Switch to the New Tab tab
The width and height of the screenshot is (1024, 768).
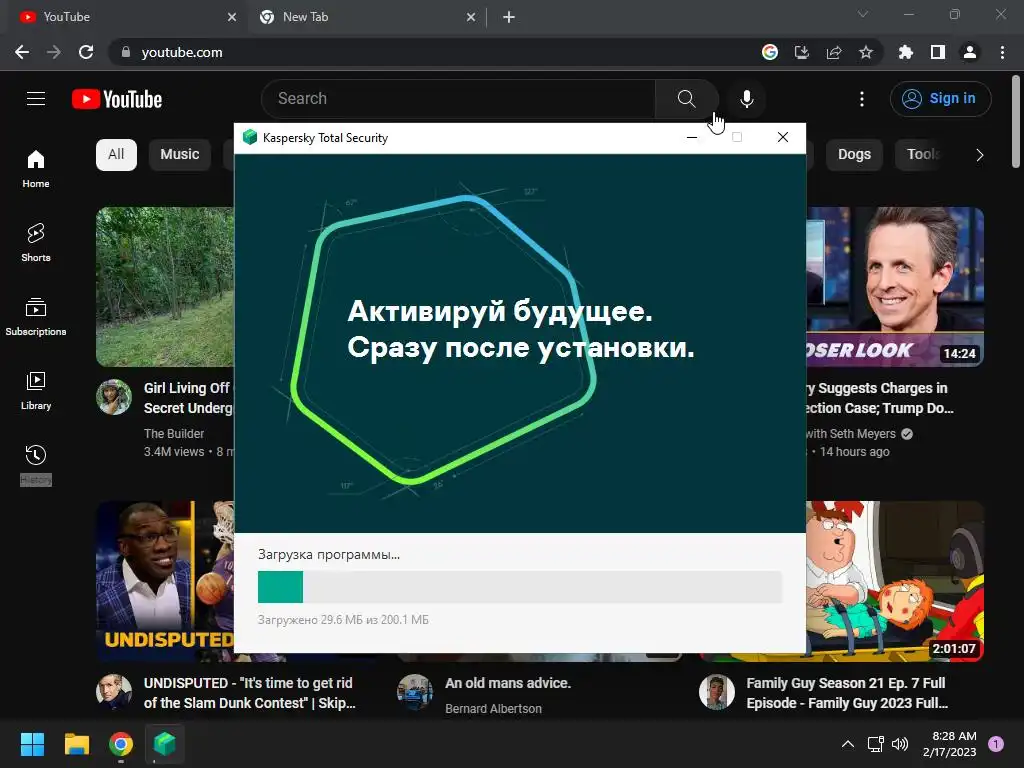(x=366, y=17)
